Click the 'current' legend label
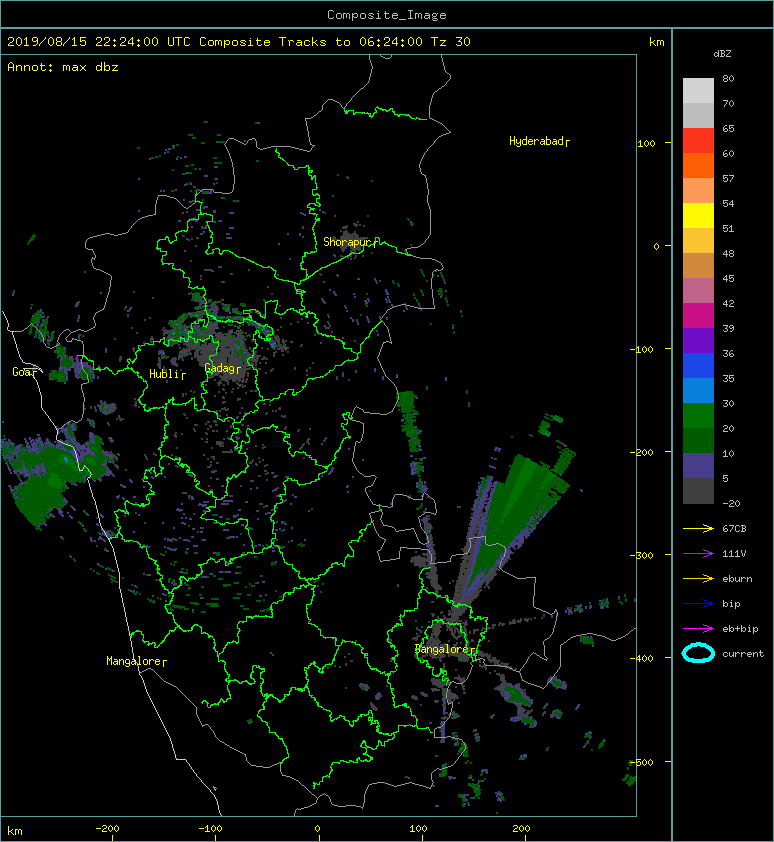Viewport: 774px width, 842px height. (743, 654)
